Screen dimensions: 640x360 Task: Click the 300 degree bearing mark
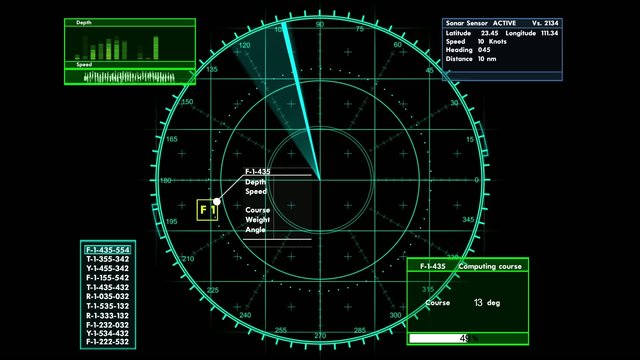pos(395,315)
